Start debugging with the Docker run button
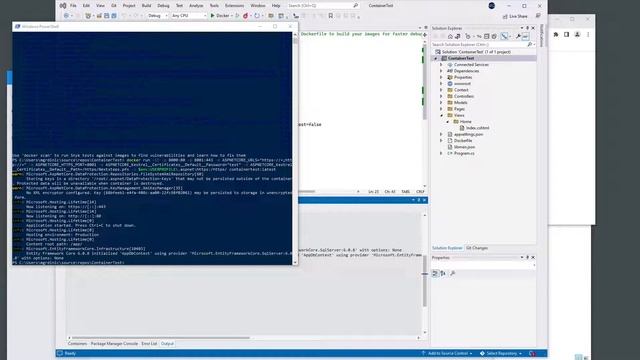This screenshot has height=360, width=640. (x=220, y=16)
